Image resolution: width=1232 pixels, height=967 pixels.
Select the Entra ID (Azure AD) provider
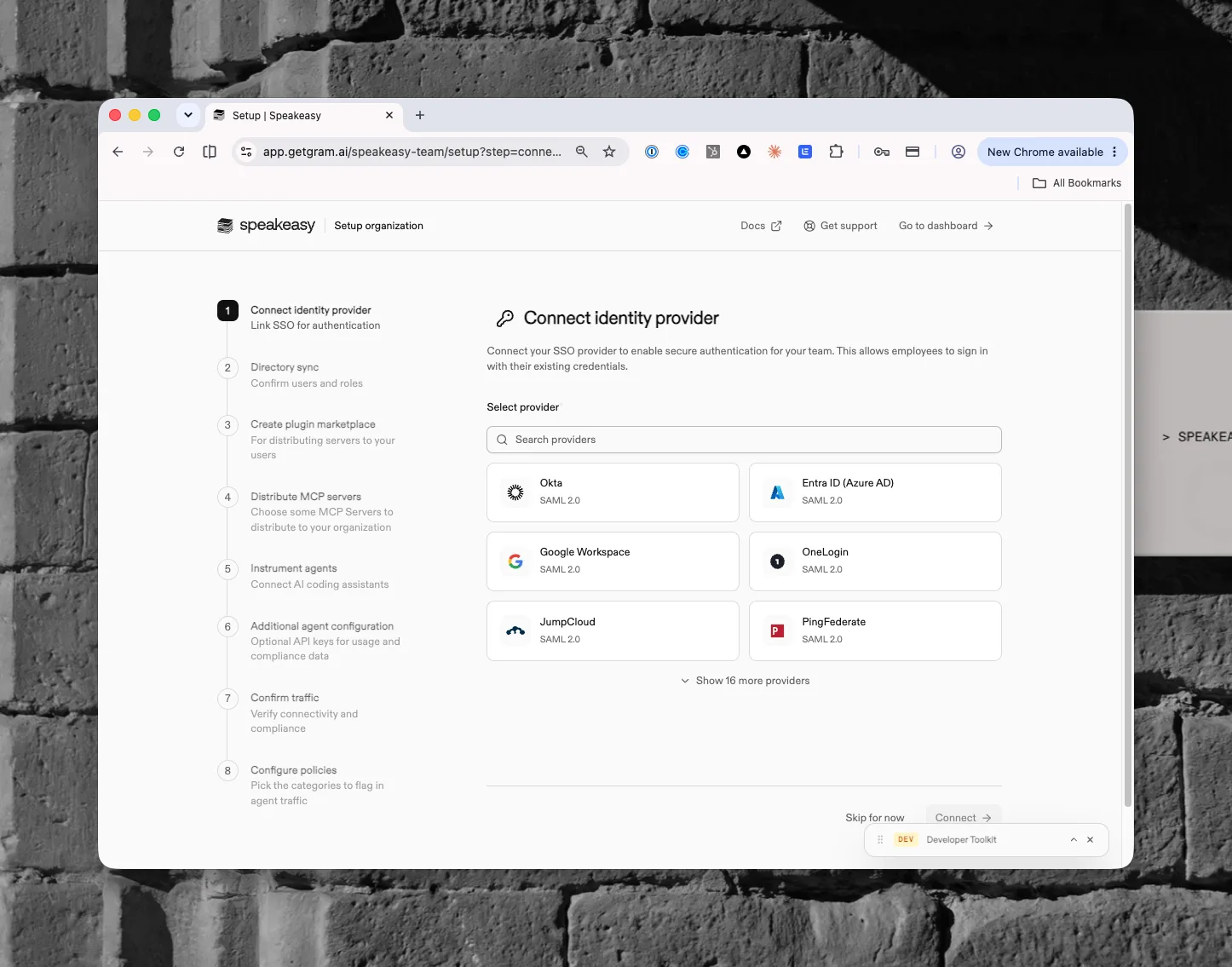875,492
